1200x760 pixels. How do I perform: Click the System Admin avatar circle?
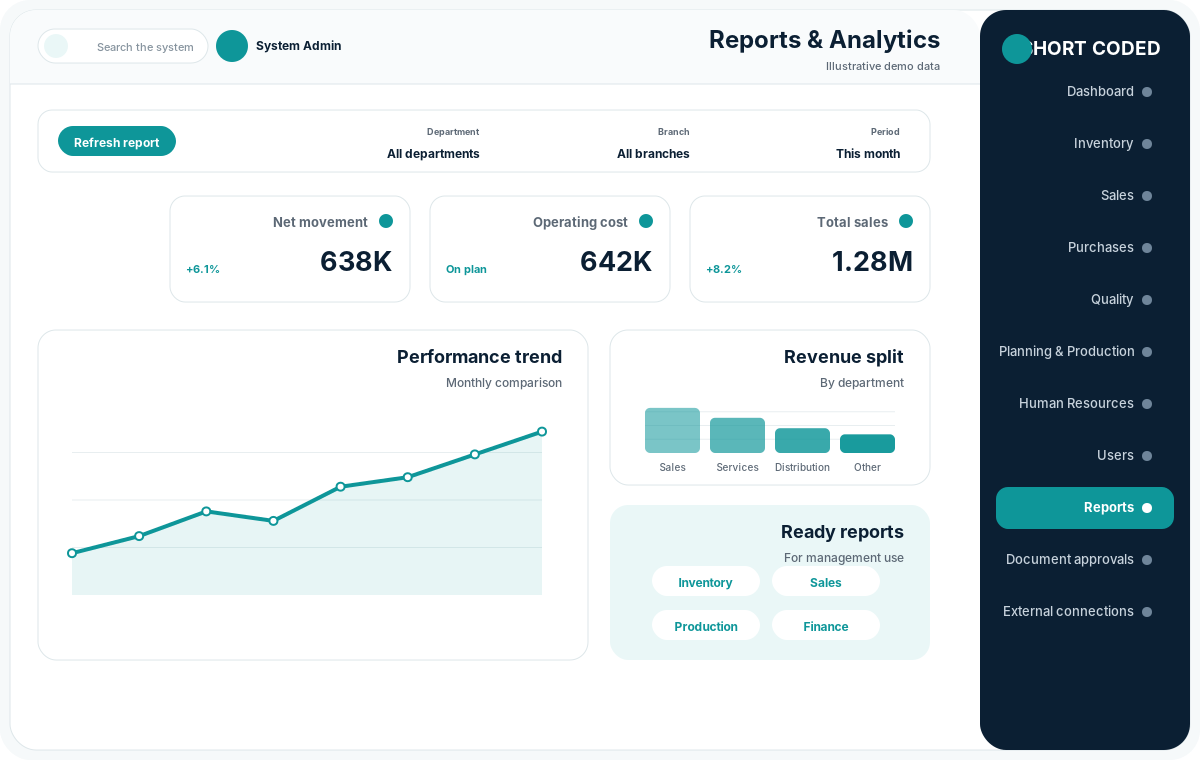click(x=232, y=46)
